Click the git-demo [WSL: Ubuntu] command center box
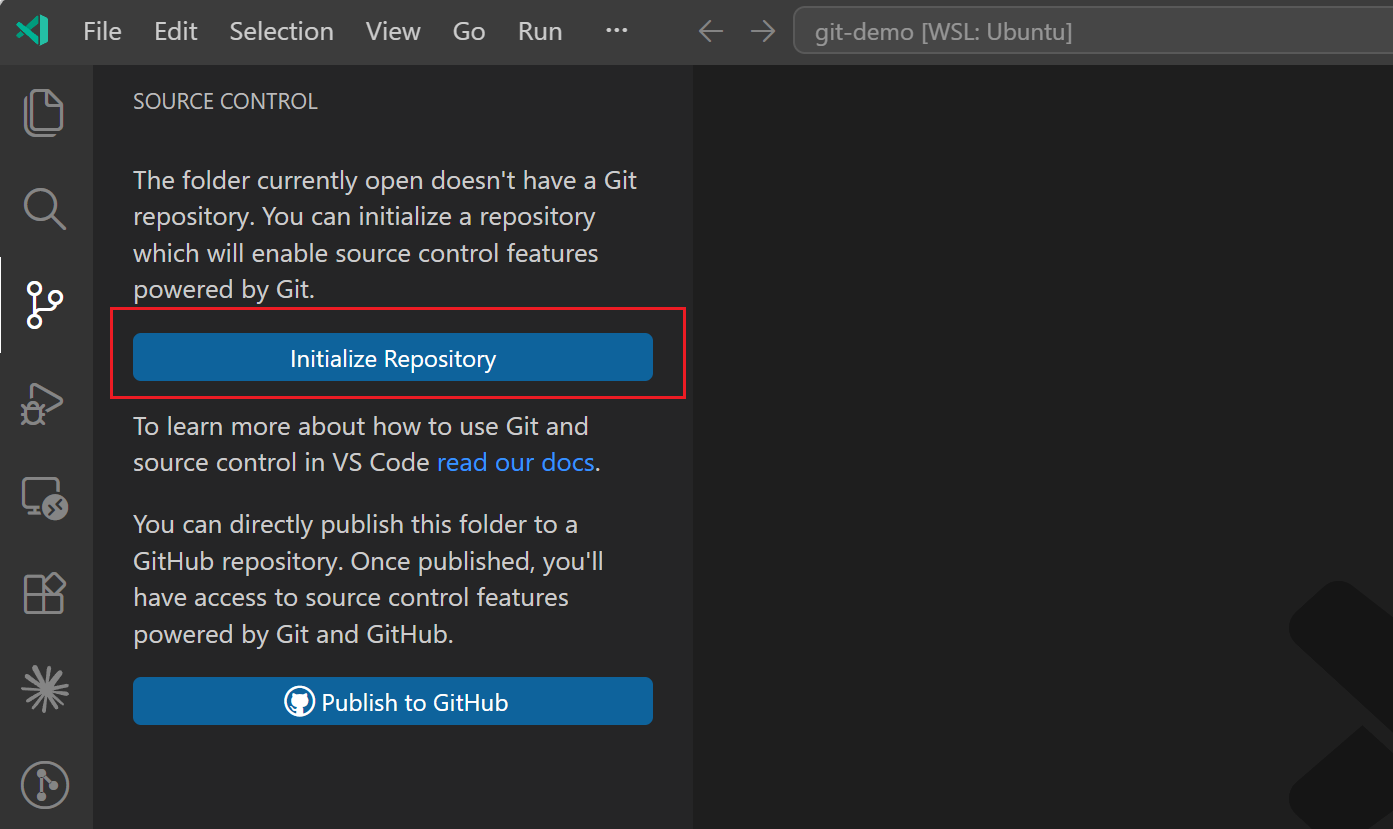This screenshot has height=829, width=1393. pyautogui.click(x=1093, y=32)
